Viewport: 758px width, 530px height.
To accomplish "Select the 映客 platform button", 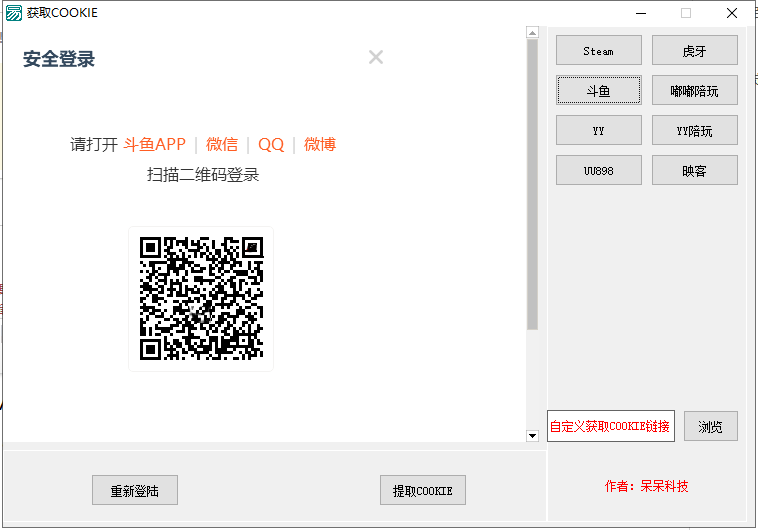I will (x=695, y=170).
